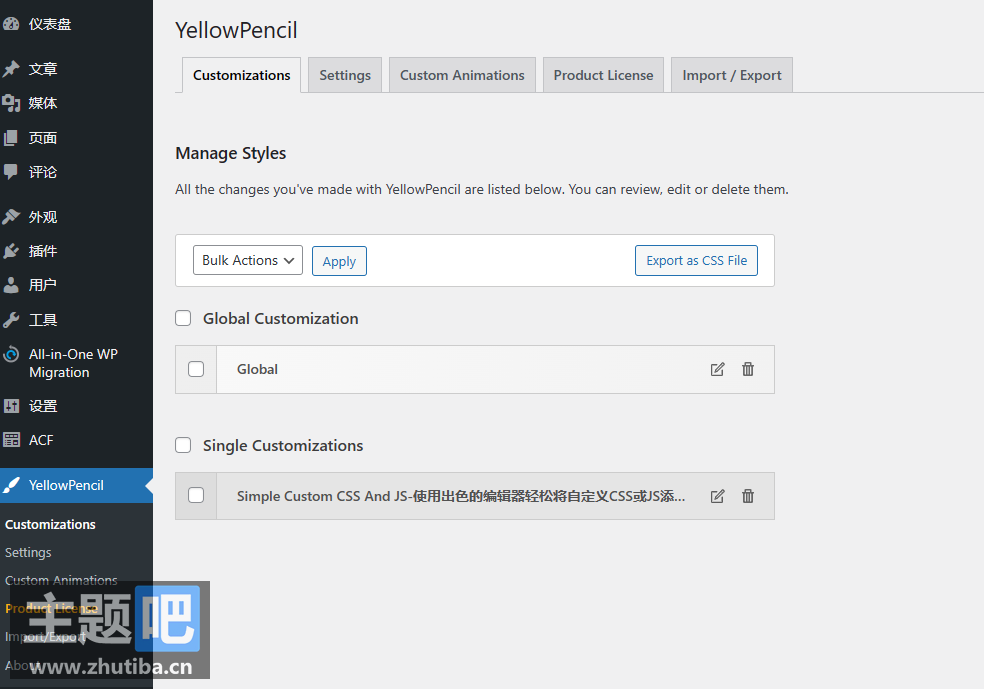This screenshot has height=689, width=984.
Task: Open 文章 in the sidebar
Action: click(43, 69)
